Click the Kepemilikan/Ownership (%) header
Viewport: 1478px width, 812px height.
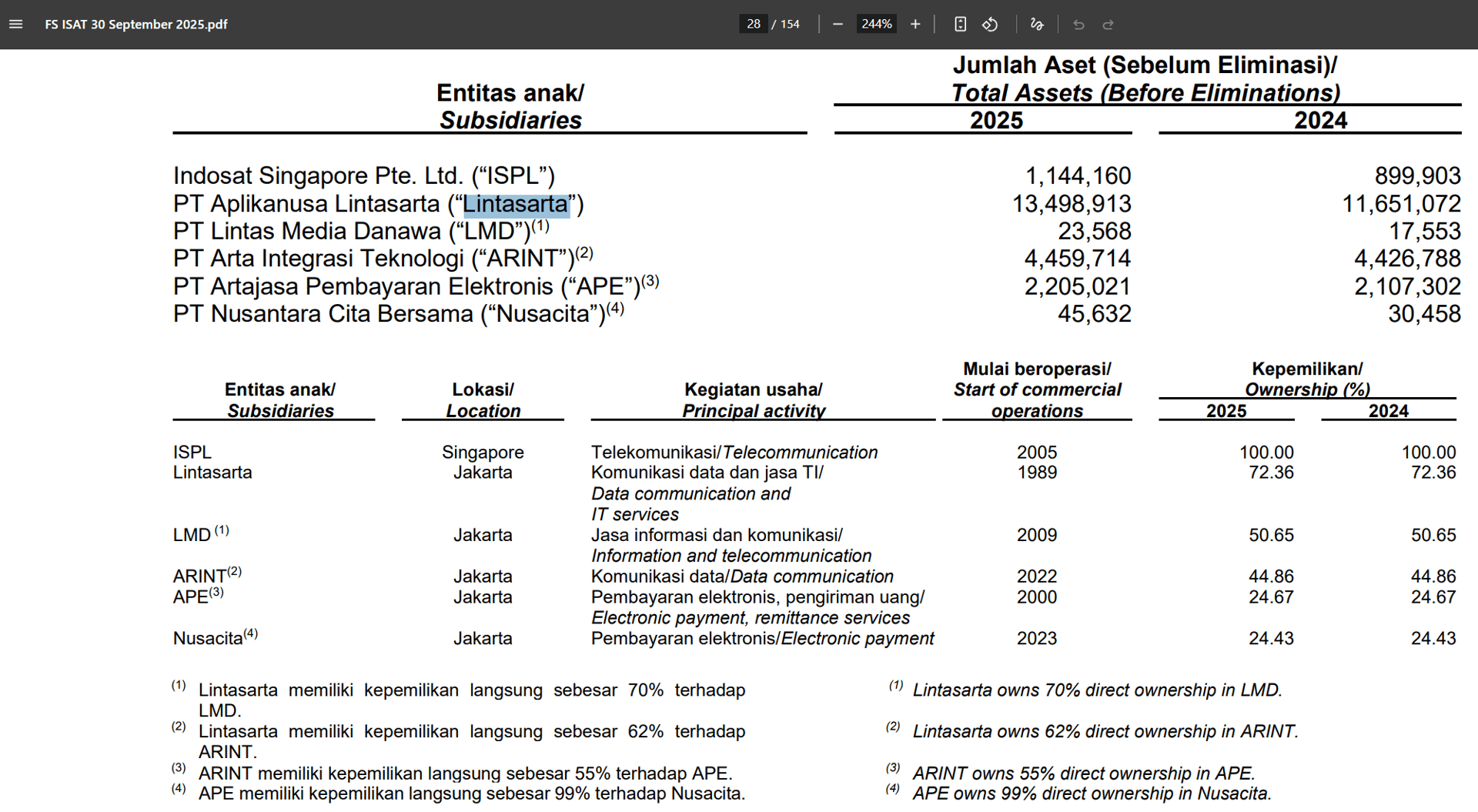[x=1308, y=379]
